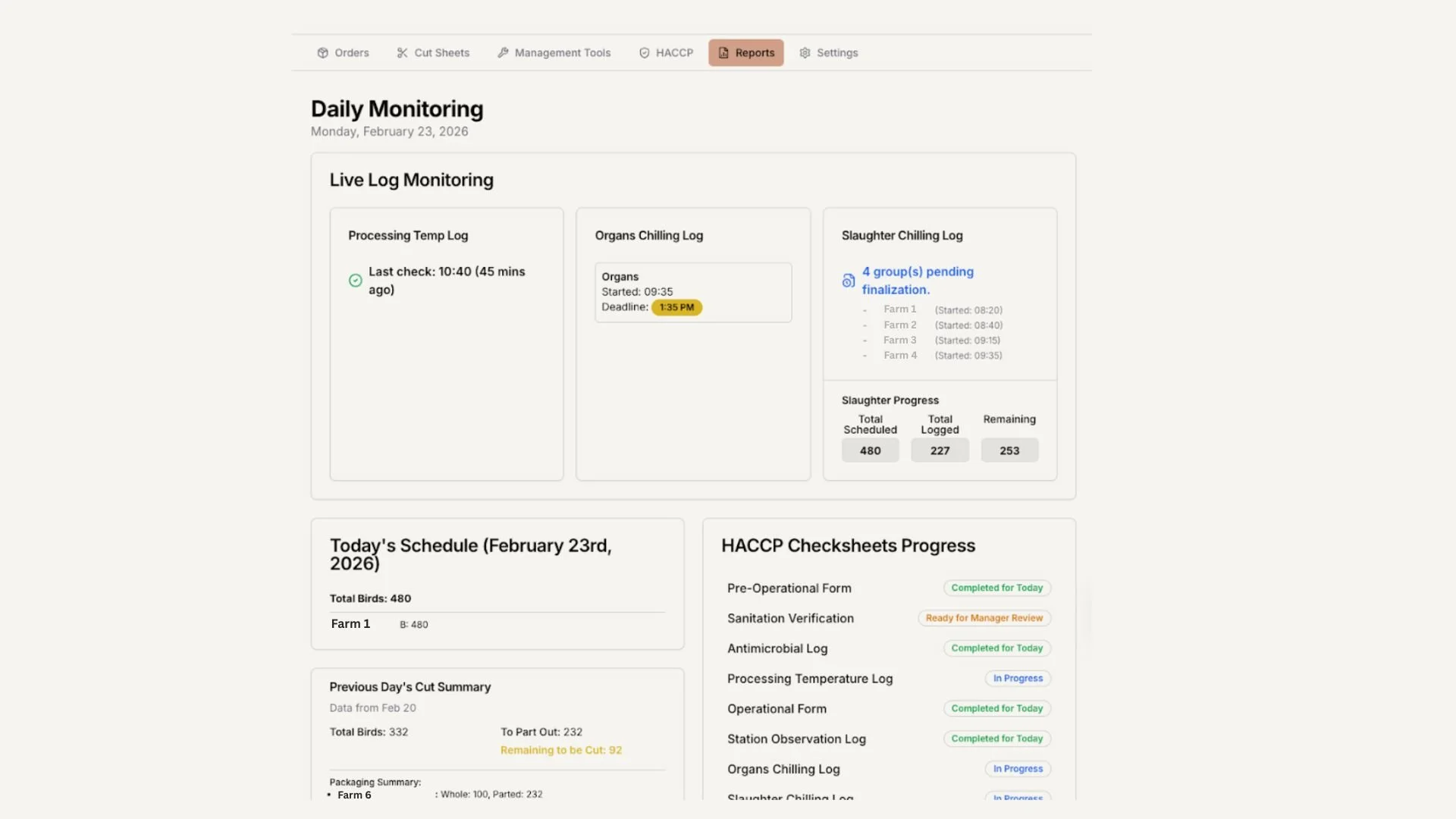Select Farm 1 in today's schedule
Viewport: 1456px width, 819px height.
click(350, 624)
